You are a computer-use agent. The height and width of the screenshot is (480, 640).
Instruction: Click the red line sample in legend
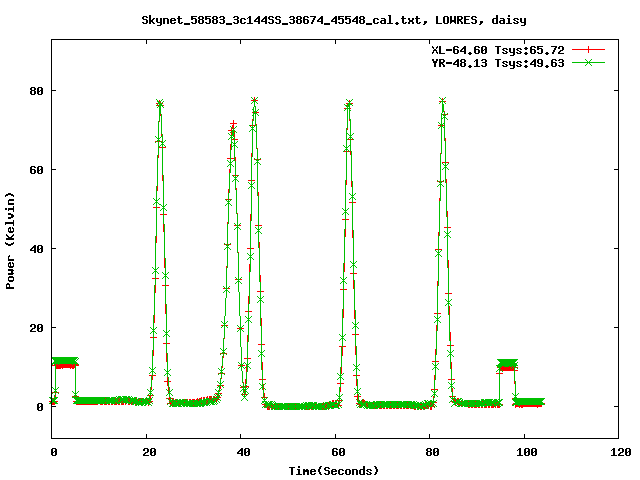(x=590, y=49)
